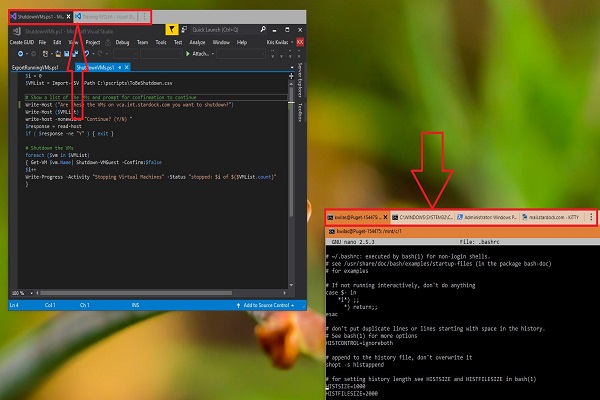Image resolution: width=600 pixels, height=400 pixels.
Task: Open the three-dot menu on terminal tab group
Action: 592,216
